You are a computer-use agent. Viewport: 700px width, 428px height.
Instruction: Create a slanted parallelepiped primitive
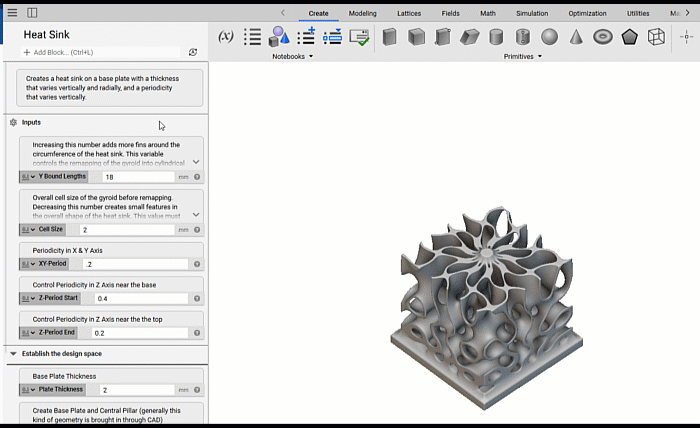pyautogui.click(x=469, y=37)
